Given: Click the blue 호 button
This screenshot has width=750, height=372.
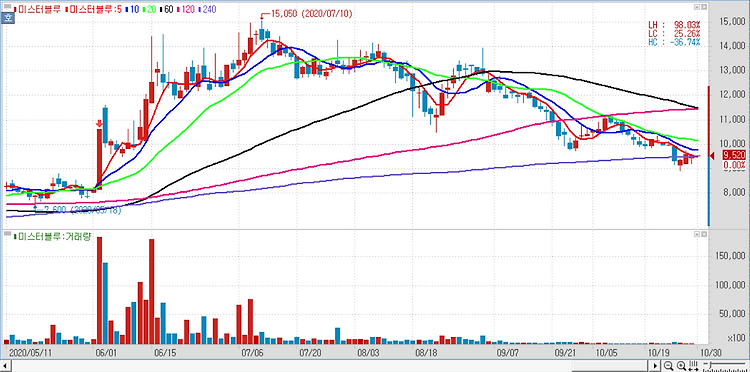Looking at the screenshot, I should [x=7, y=18].
